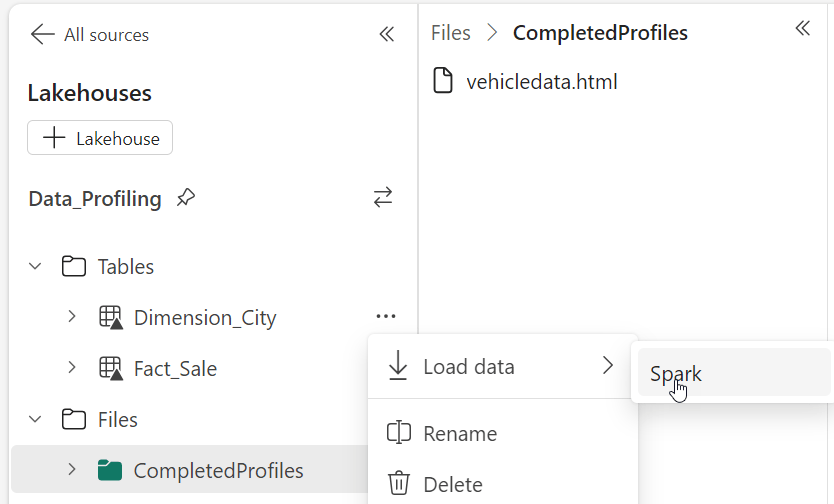834x504 pixels.
Task: Expand the Dimension_City table node
Action: pyautogui.click(x=72, y=317)
